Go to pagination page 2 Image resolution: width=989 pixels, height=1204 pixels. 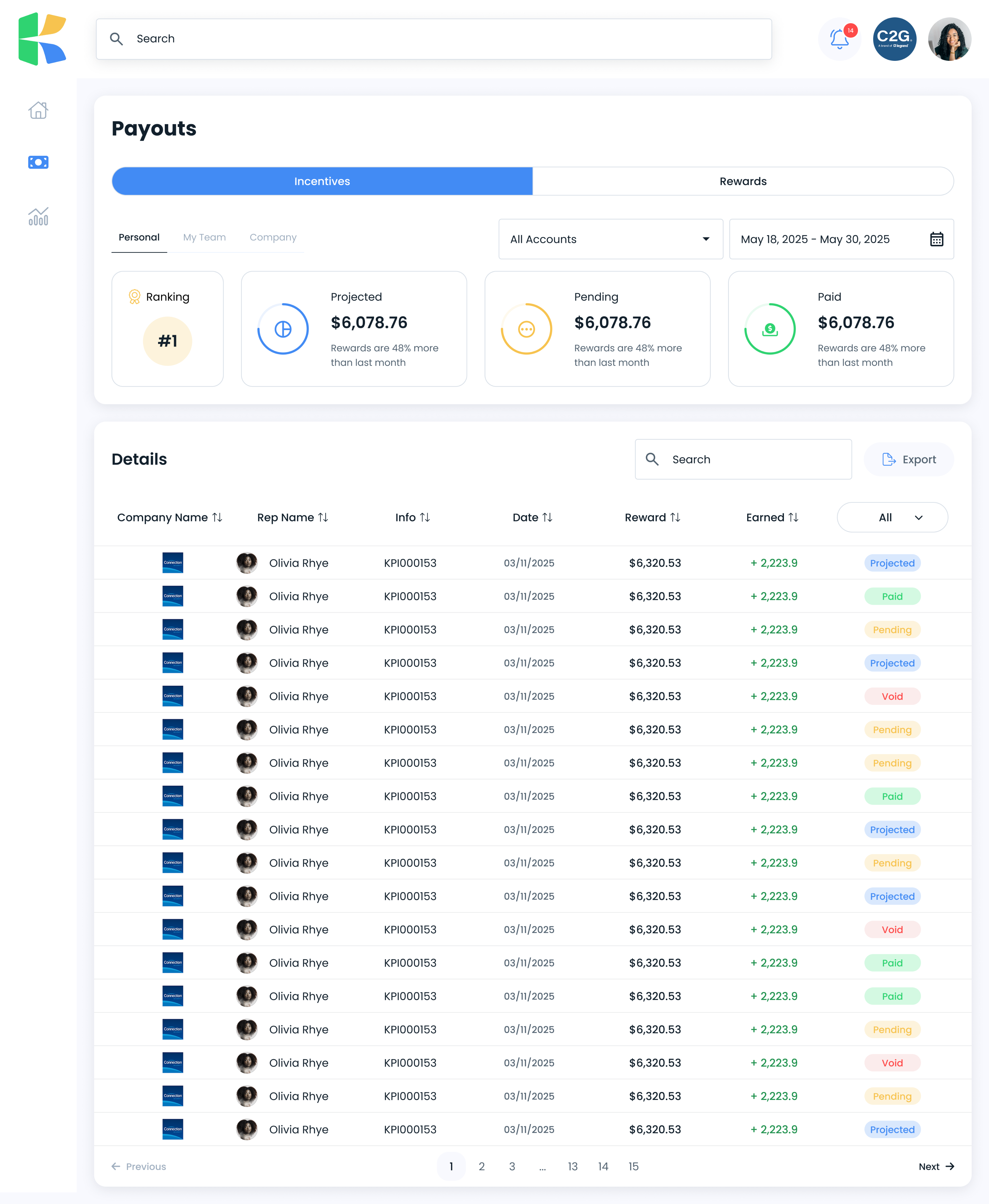click(x=481, y=1166)
